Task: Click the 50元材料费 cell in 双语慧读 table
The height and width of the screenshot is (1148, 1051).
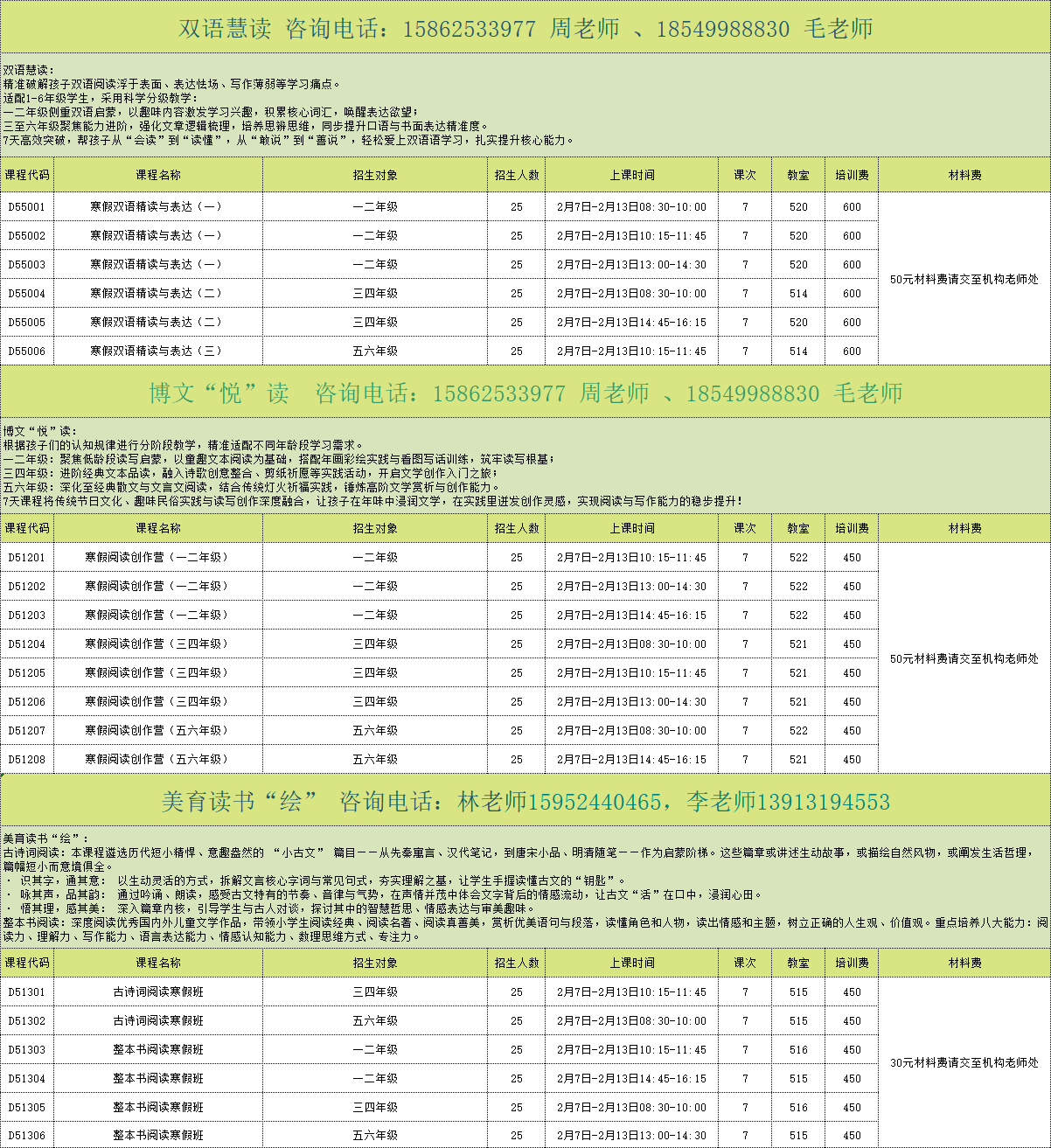Action: pos(964,279)
